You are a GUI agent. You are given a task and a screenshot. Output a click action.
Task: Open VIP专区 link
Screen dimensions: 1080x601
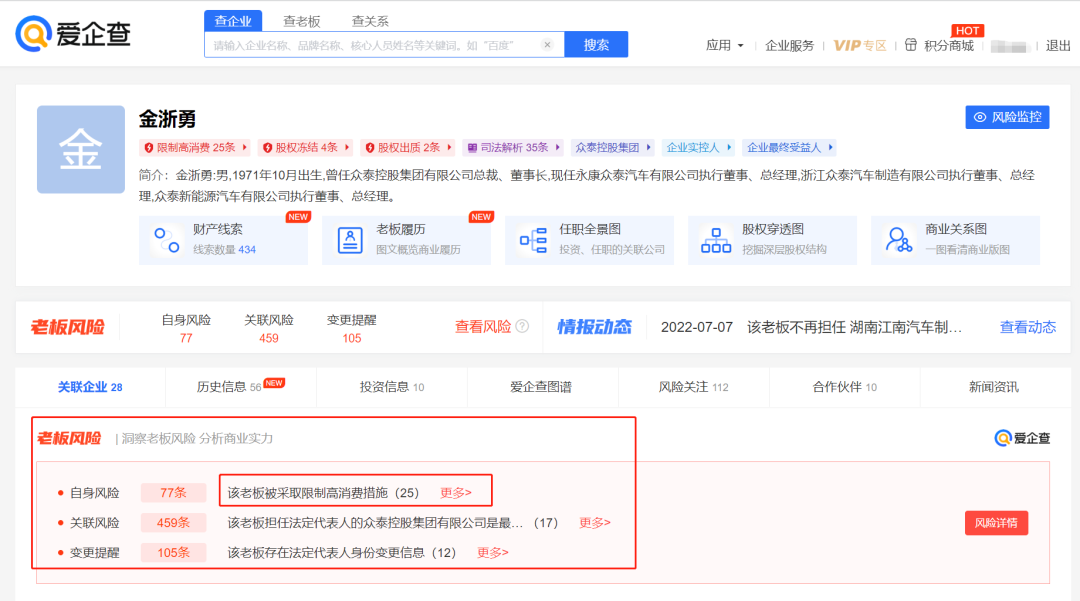pos(860,45)
